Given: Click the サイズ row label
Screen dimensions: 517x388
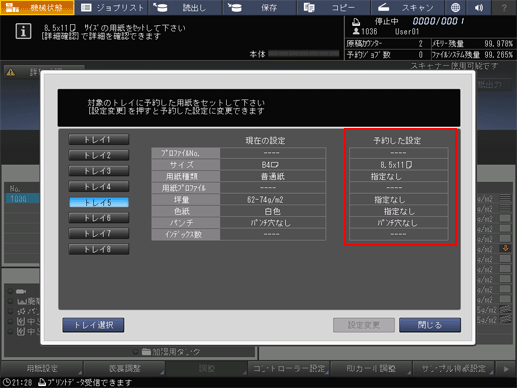Looking at the screenshot, I should coord(186,165).
